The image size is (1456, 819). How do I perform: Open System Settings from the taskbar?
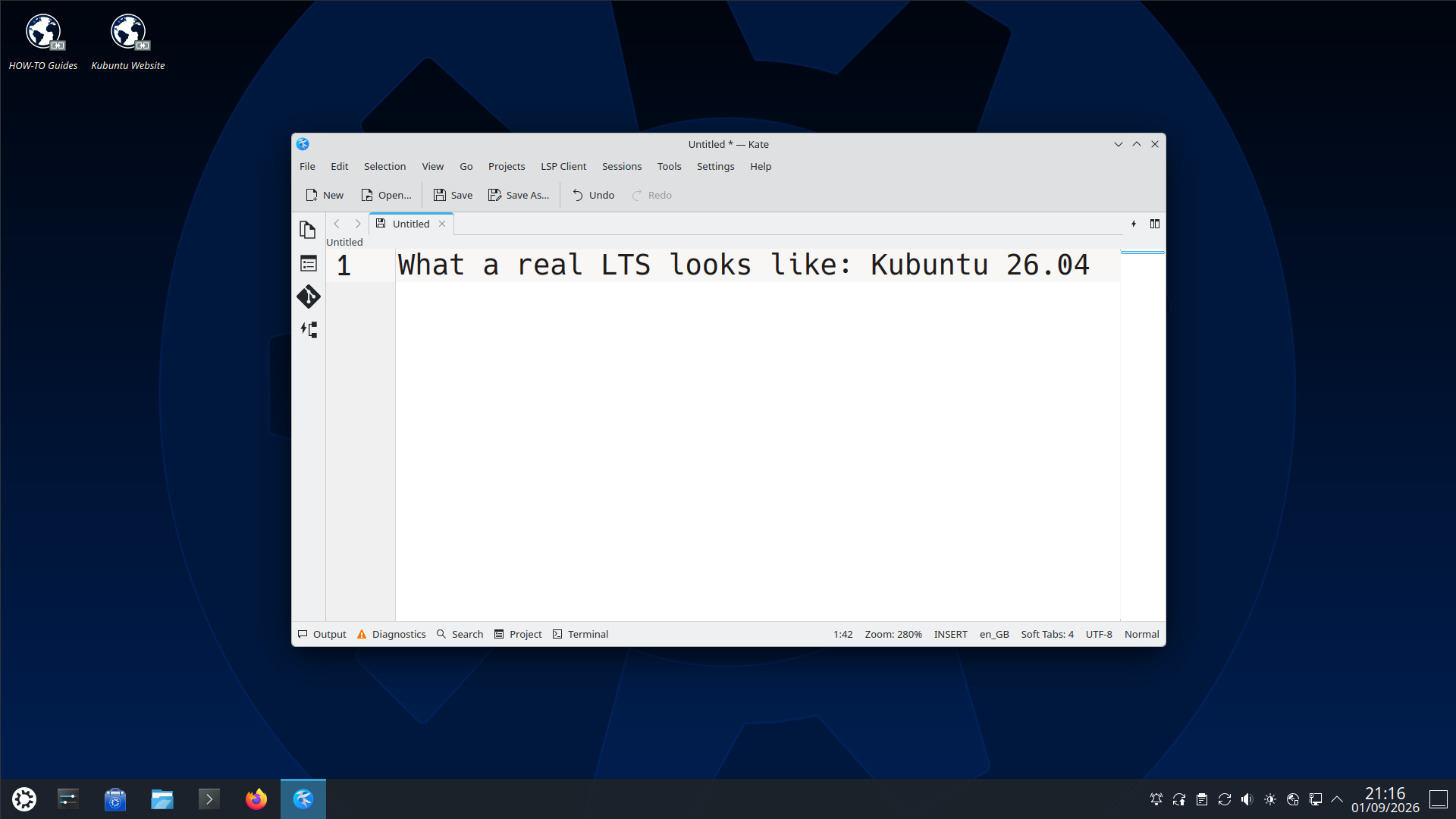tap(68, 799)
